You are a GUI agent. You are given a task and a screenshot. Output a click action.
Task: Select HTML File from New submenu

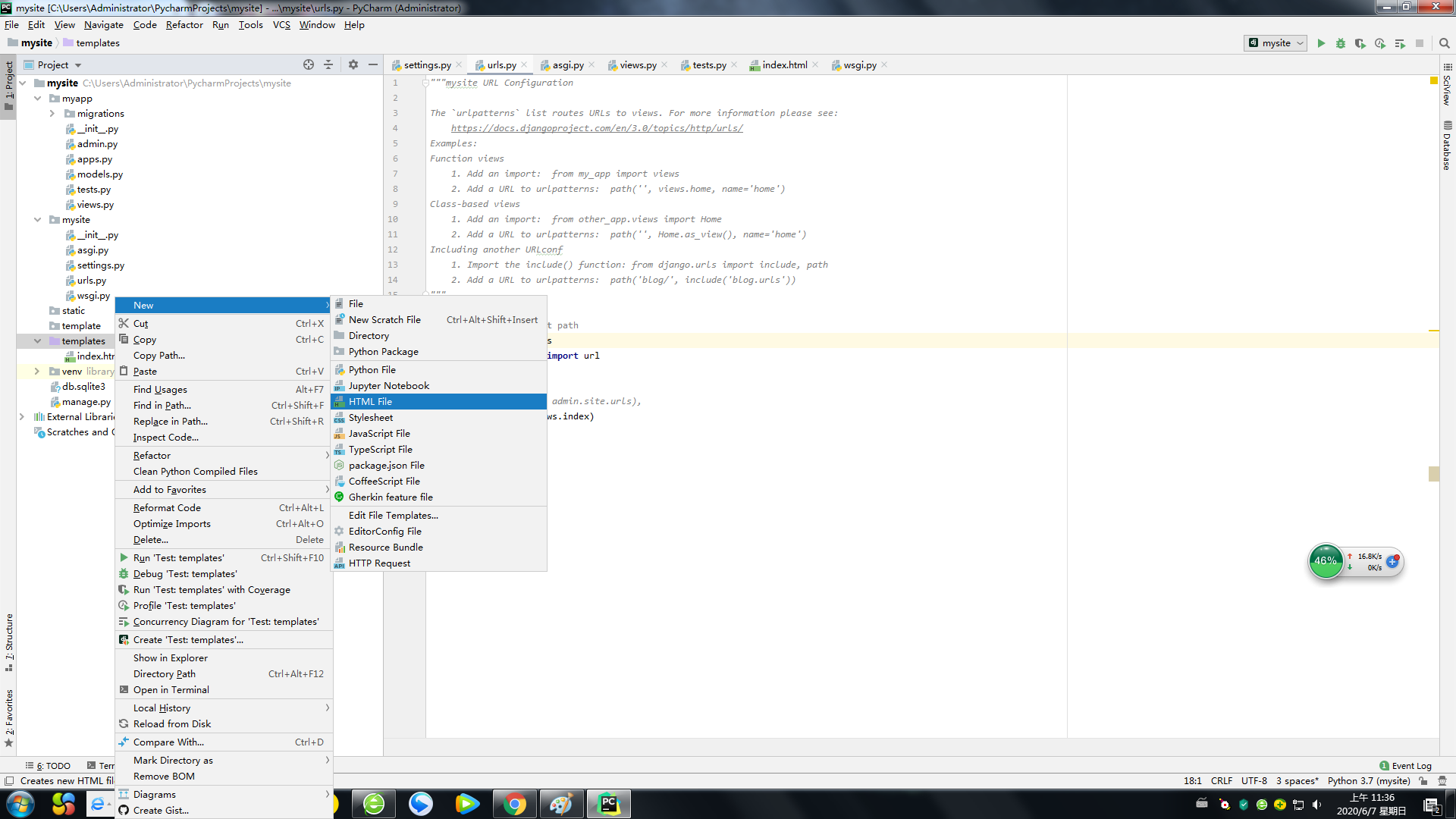[370, 401]
